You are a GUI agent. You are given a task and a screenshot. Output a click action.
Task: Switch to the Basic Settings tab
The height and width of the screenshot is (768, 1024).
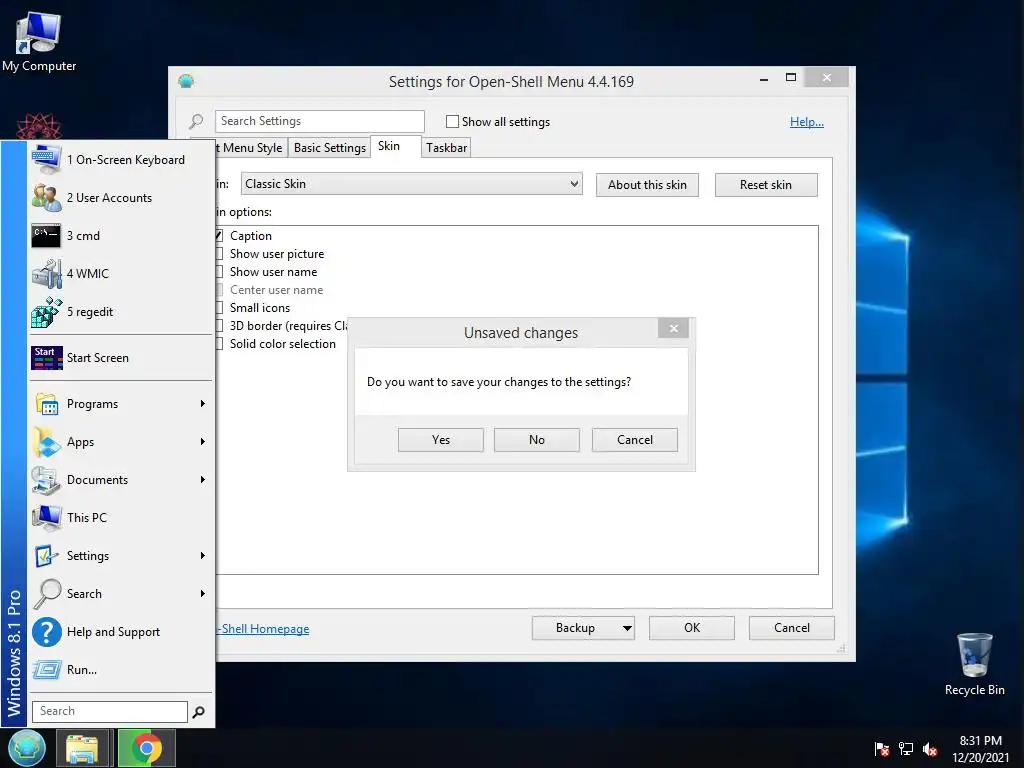pyautogui.click(x=329, y=148)
